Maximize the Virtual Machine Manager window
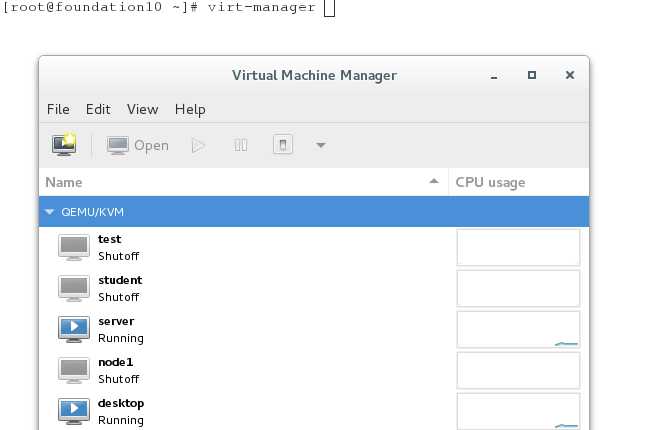 point(532,75)
